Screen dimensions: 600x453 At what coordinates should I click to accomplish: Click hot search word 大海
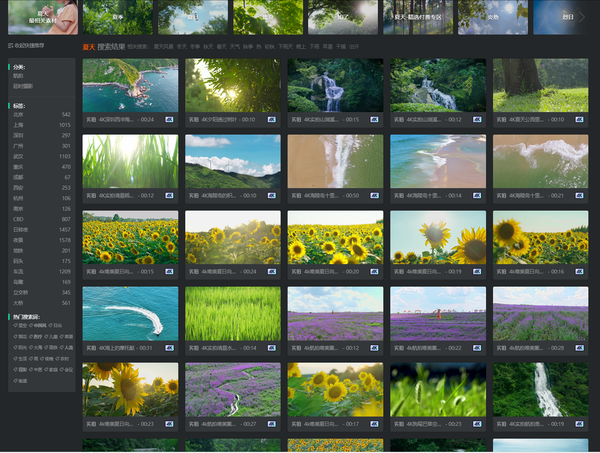tap(36, 348)
